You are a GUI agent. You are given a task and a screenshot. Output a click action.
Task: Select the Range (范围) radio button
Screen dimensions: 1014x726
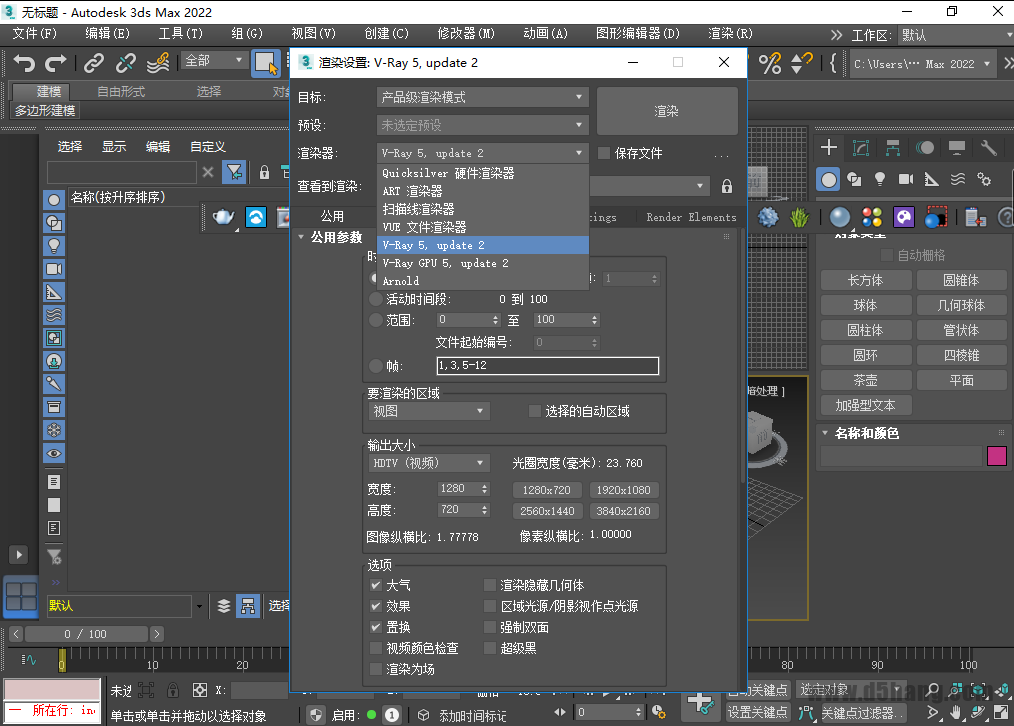376,320
